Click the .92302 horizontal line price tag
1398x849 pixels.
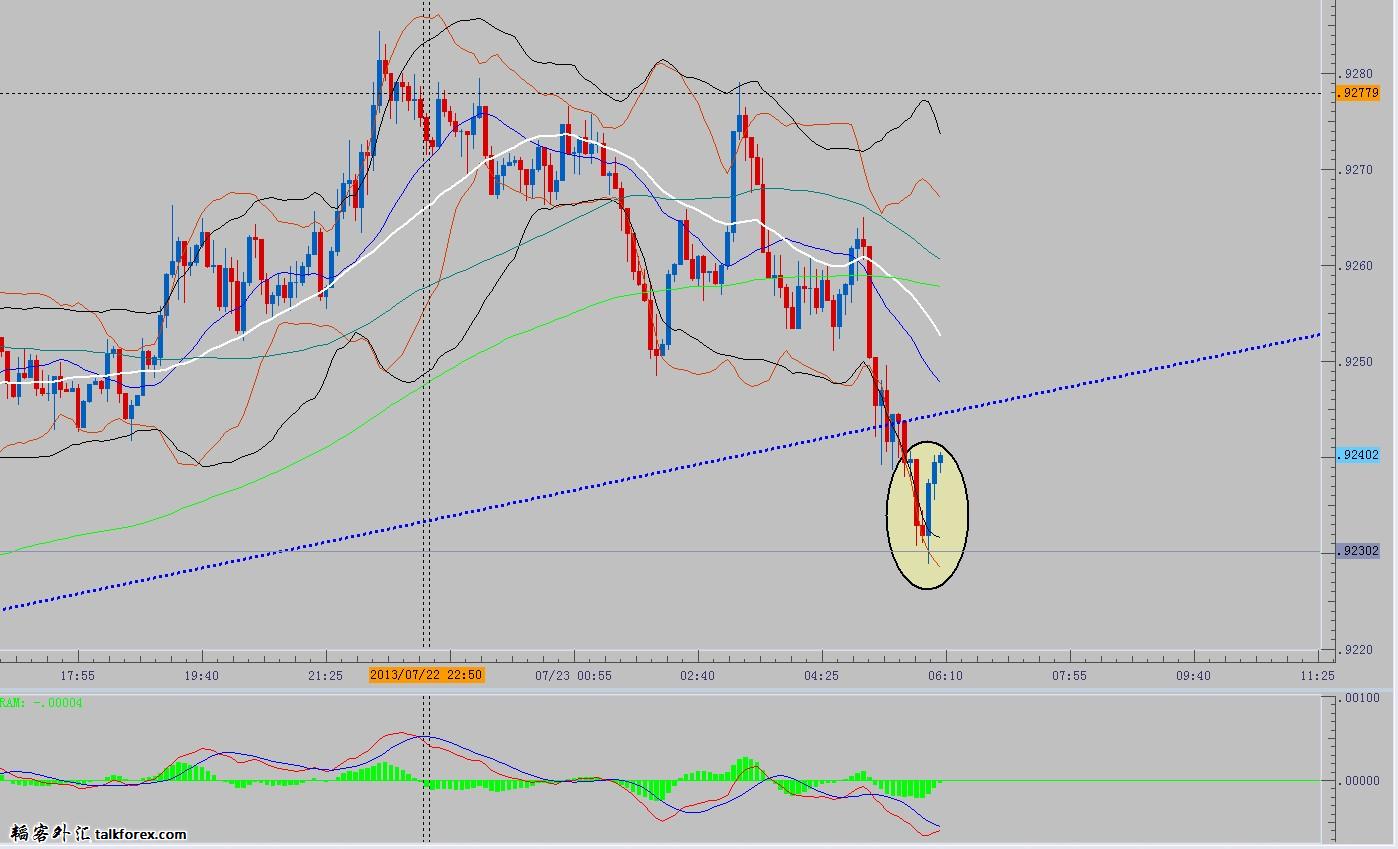1358,551
